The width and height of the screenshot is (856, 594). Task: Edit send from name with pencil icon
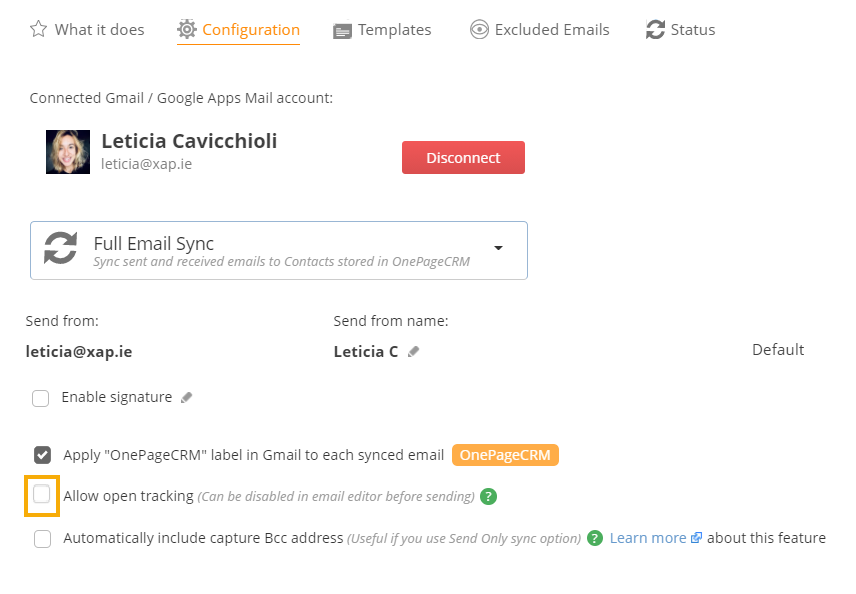pos(414,352)
